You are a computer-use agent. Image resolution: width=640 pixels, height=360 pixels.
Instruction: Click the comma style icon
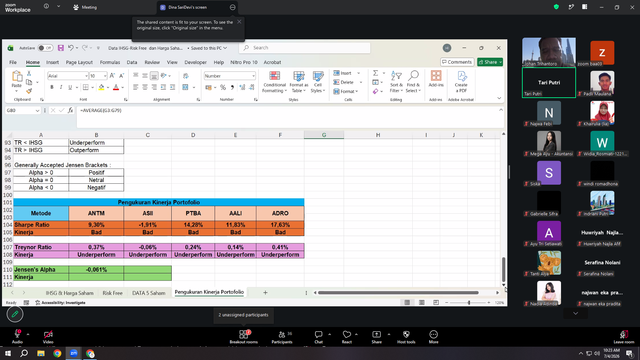point(232,87)
